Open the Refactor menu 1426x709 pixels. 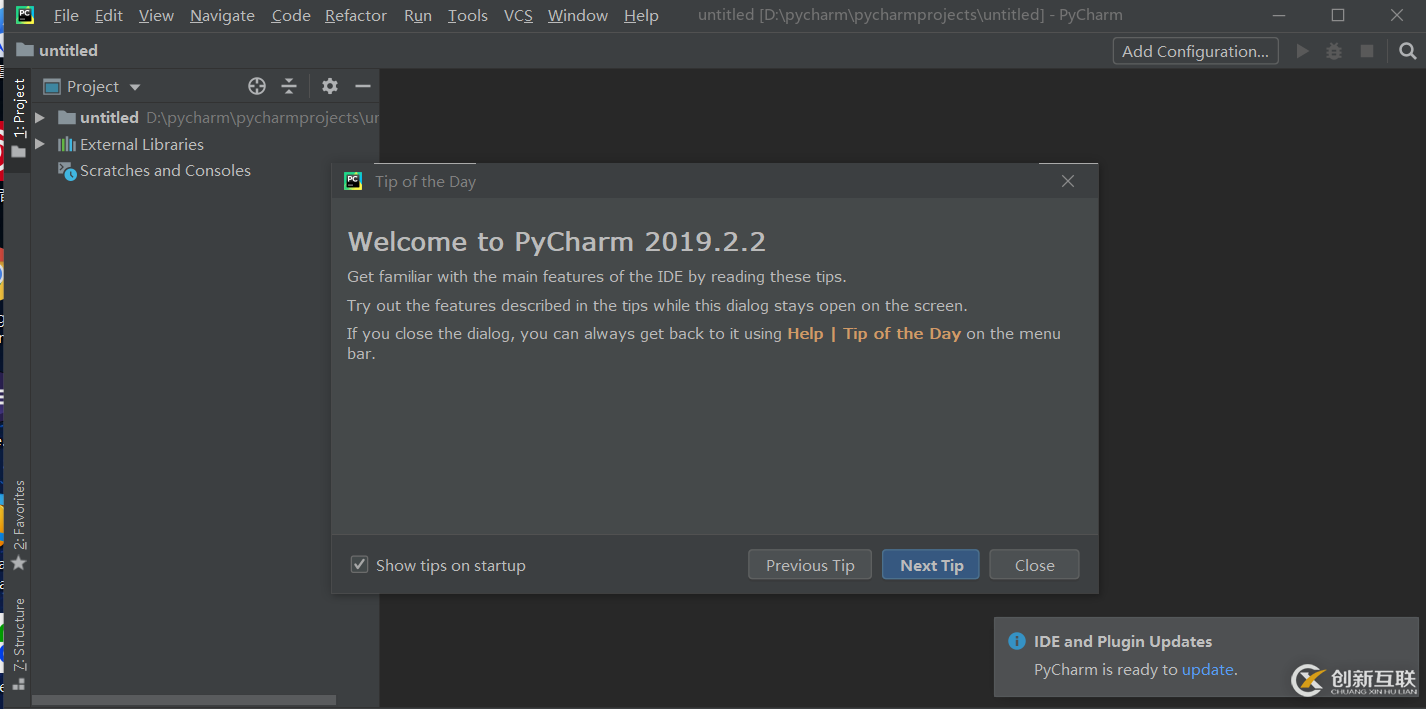tap(356, 15)
